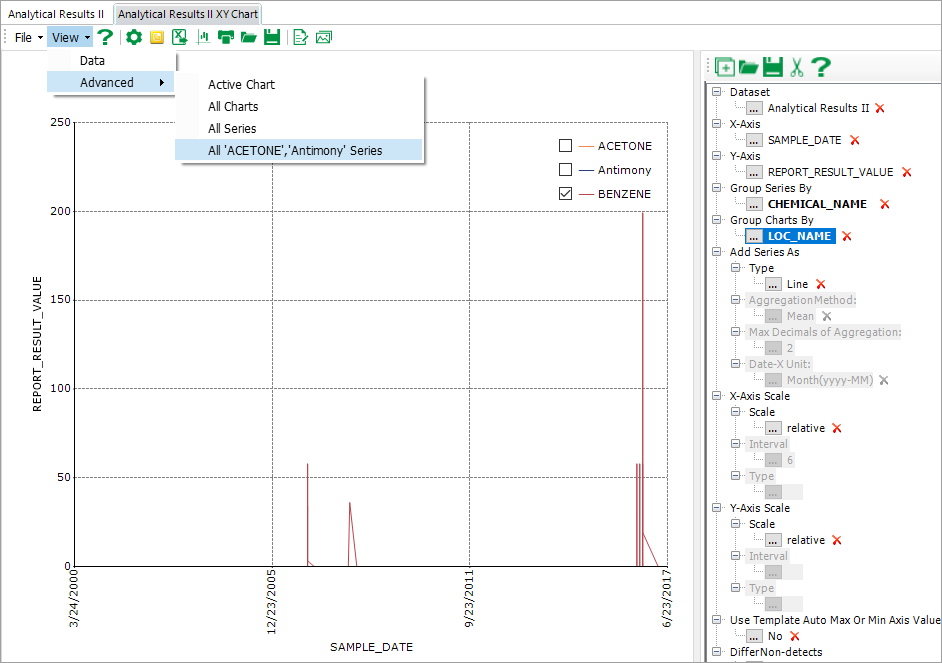The image size is (942, 663).
Task: Uncheck the BENZENE series checkbox
Action: 565,193
